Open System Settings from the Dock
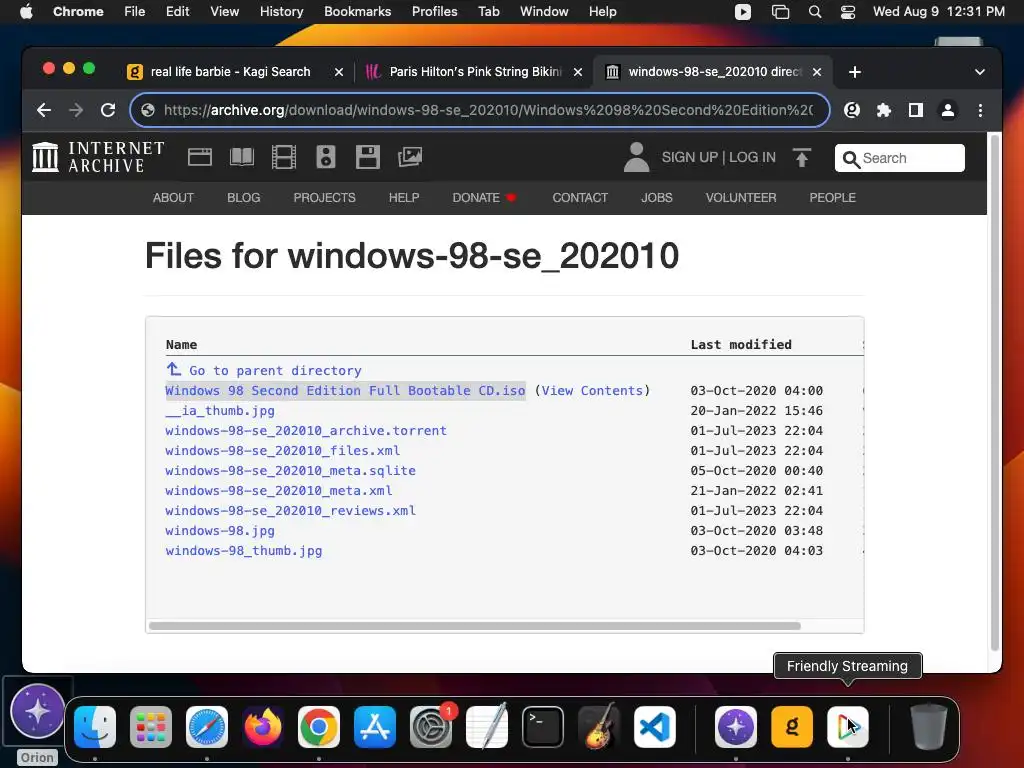Viewport: 1024px width, 768px height. tap(431, 727)
